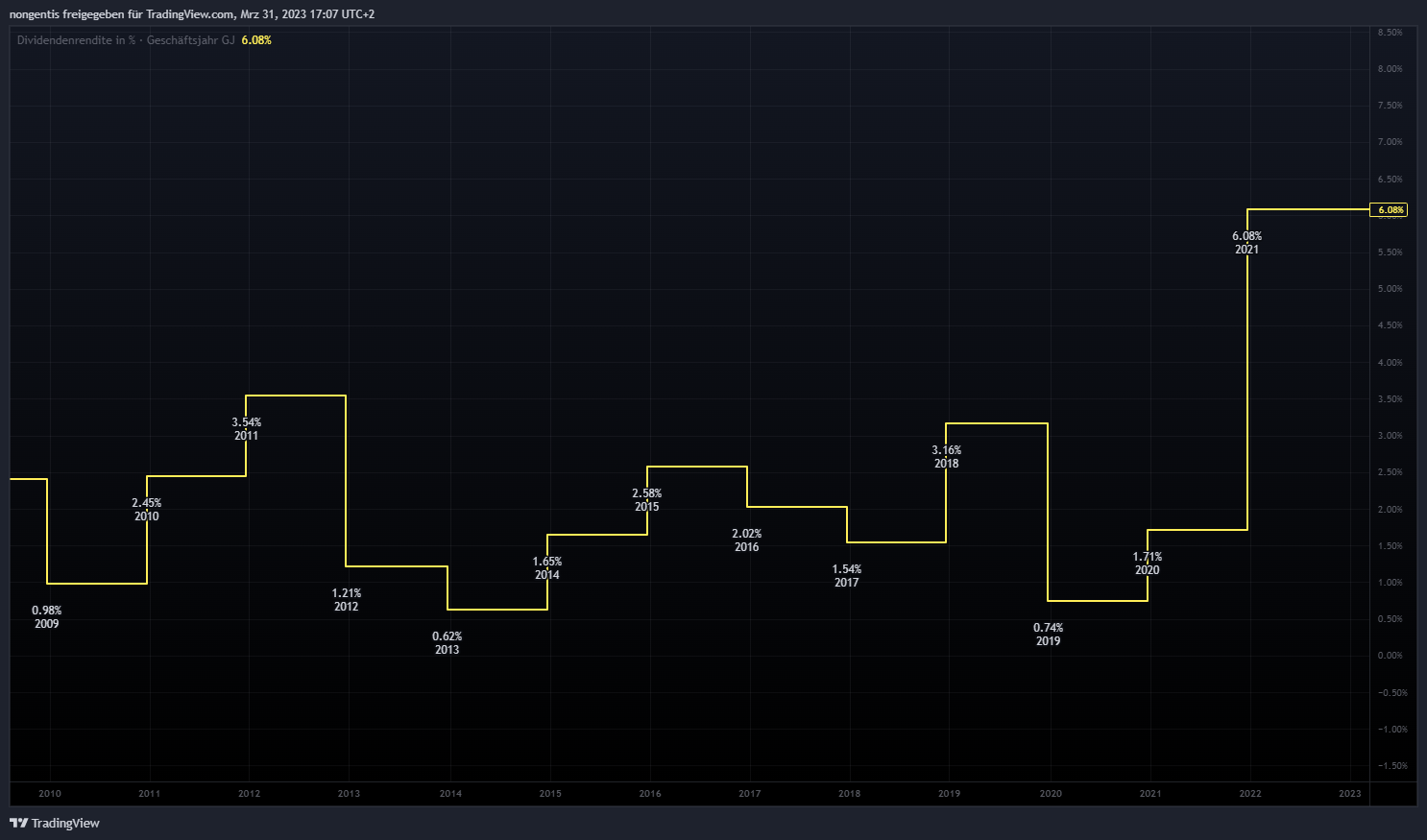Click the 3.16% 2018 data label
Image resolution: width=1427 pixels, height=840 pixels.
click(x=946, y=457)
